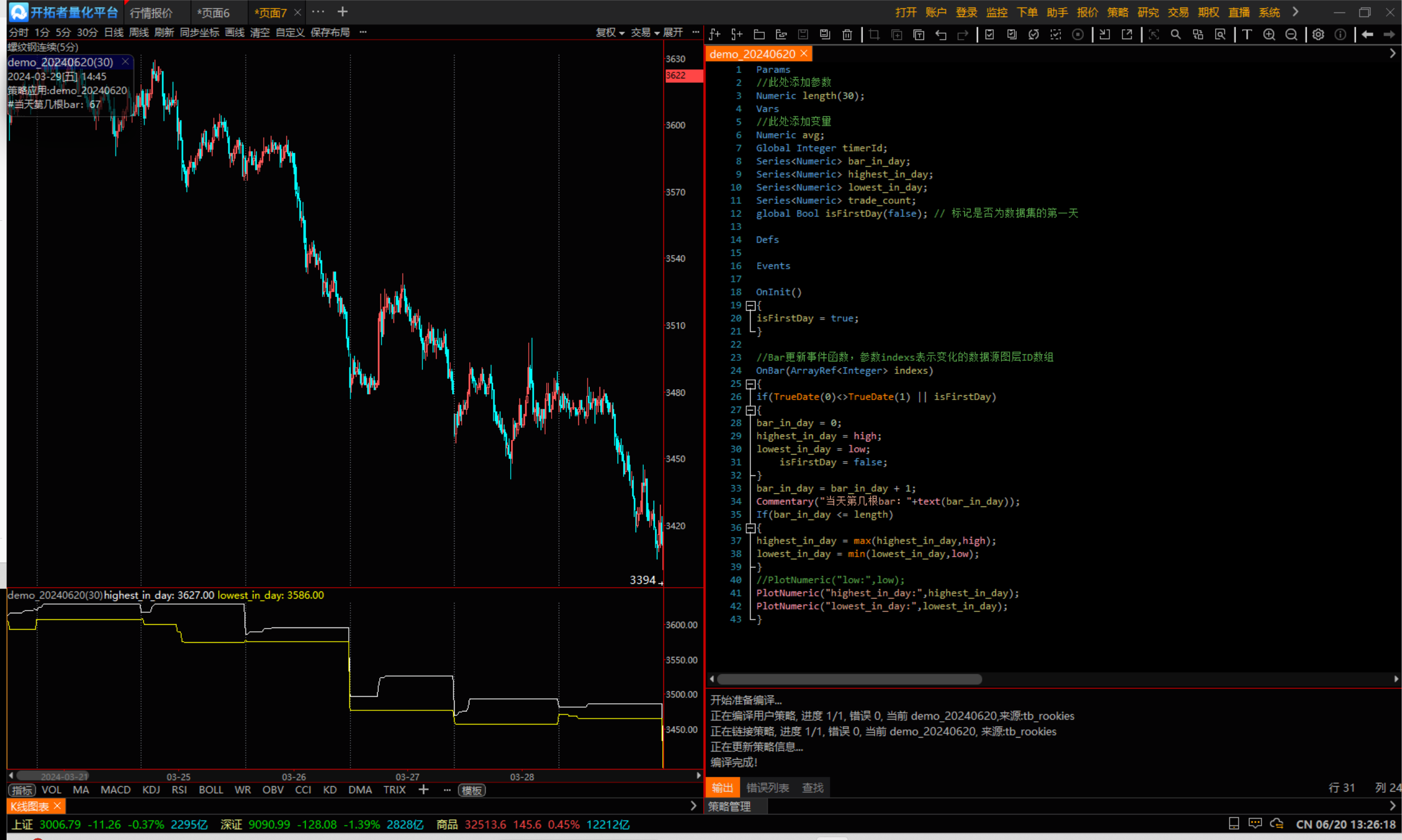Expand chevron at right of K线图表 tab bar

693,806
